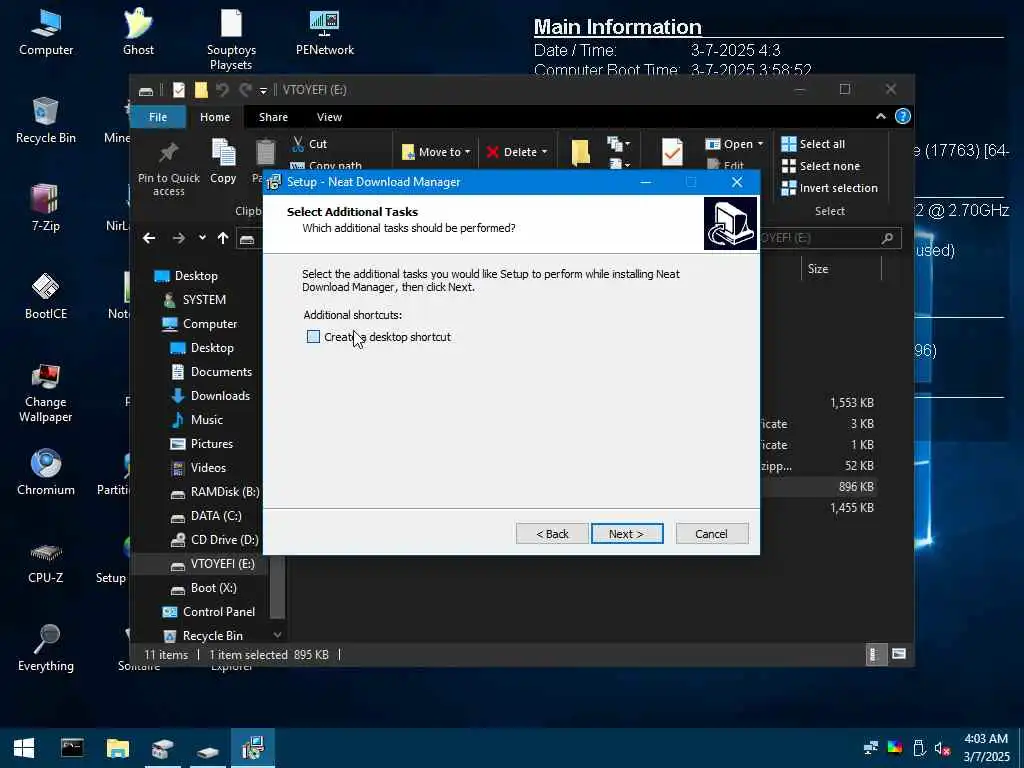The width and height of the screenshot is (1024, 768).
Task: Open Customize Quick Access Toolbar dropdown
Action: [263, 90]
